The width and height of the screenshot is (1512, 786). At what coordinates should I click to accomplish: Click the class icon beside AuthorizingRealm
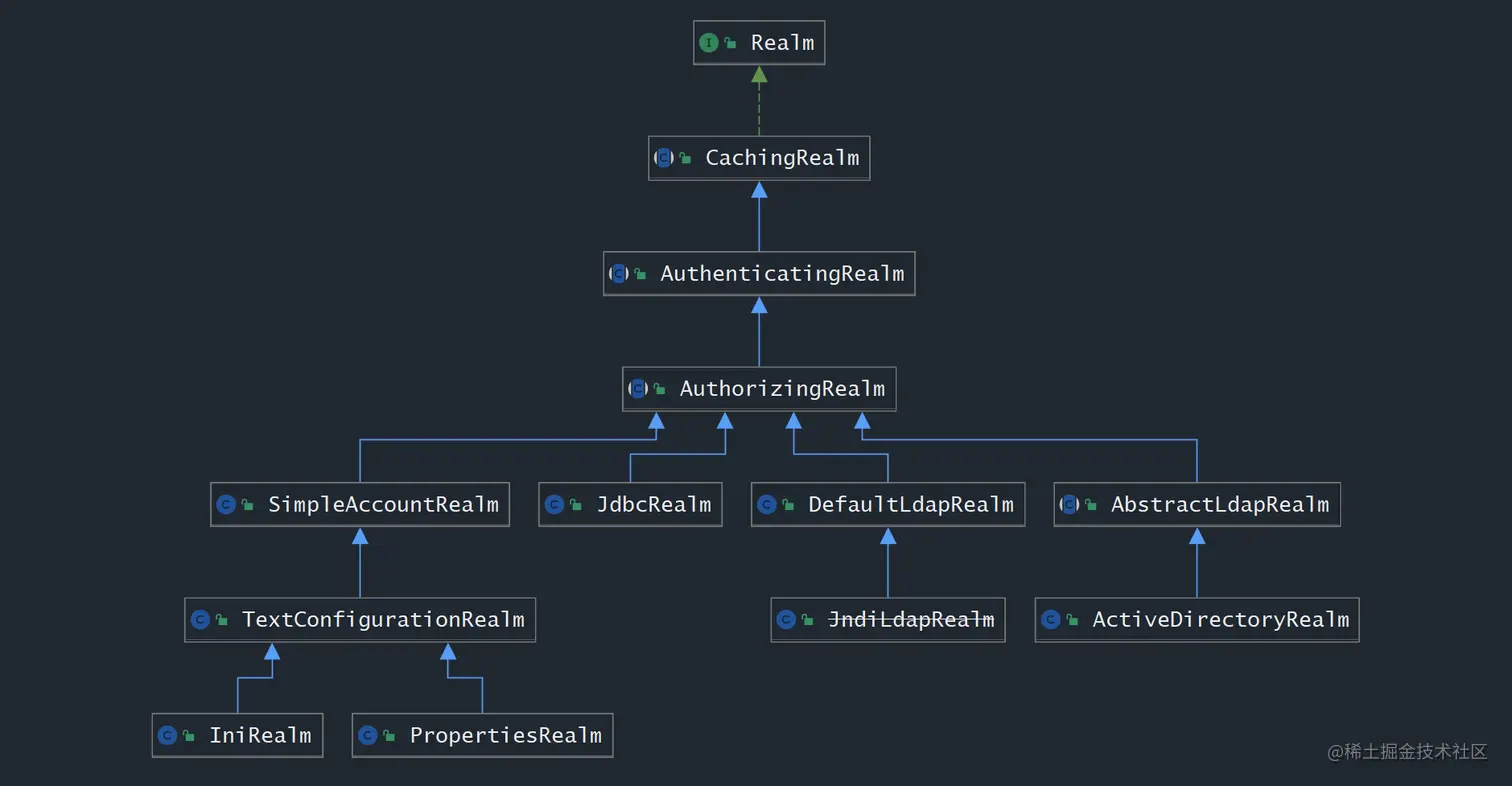tap(638, 388)
